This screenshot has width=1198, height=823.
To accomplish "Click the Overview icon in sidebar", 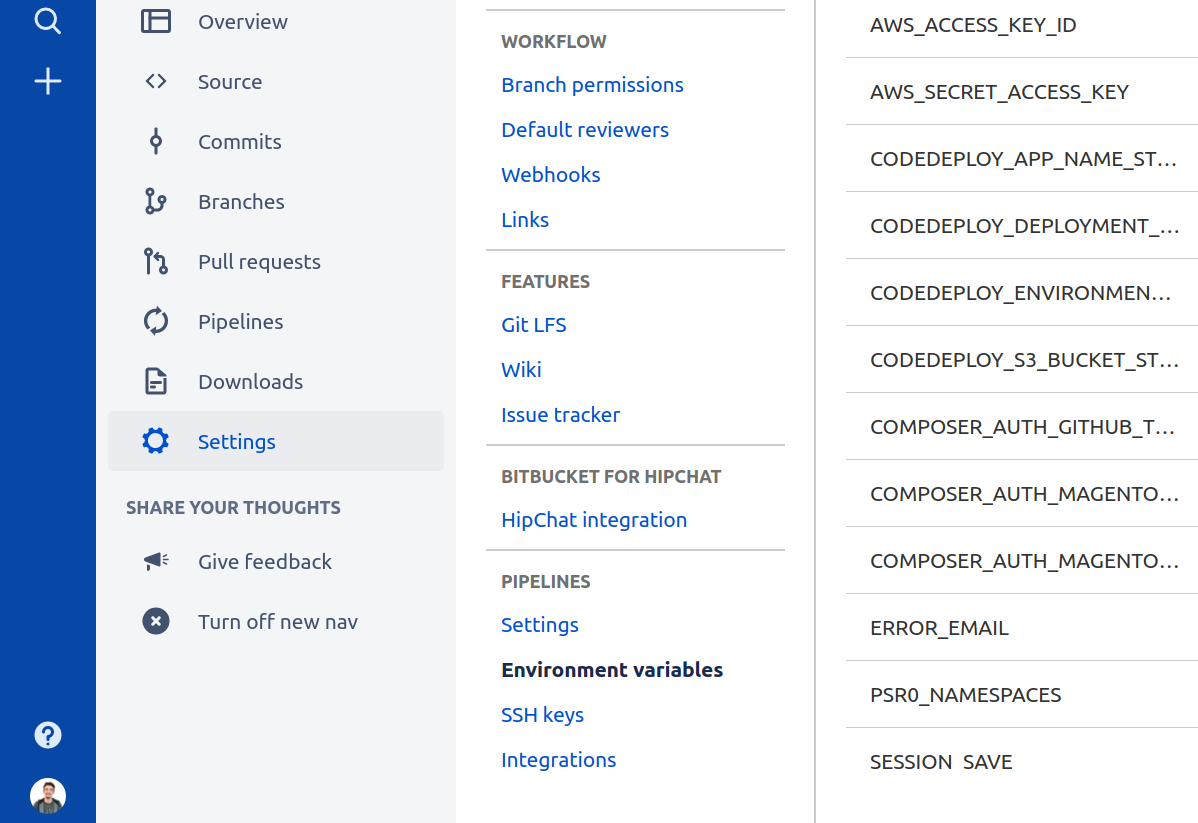I will coord(156,22).
